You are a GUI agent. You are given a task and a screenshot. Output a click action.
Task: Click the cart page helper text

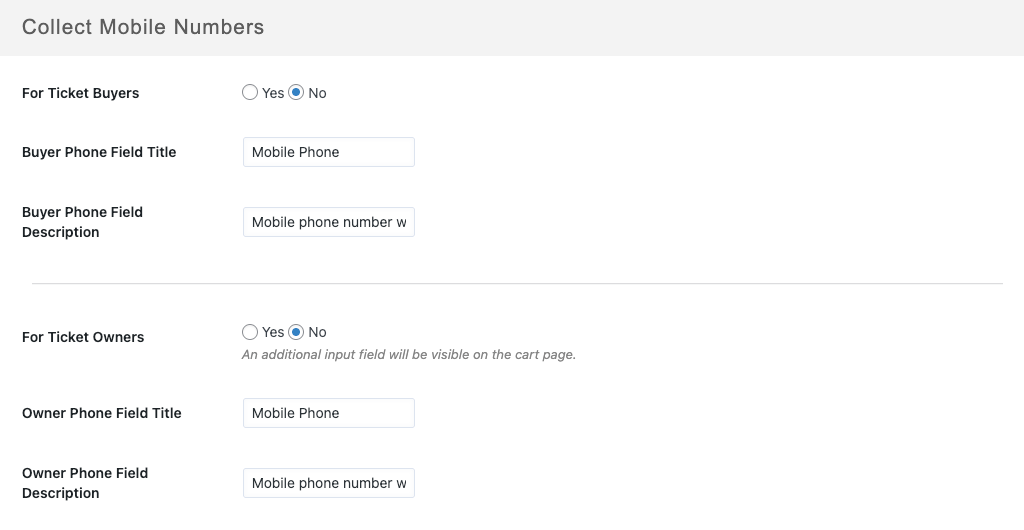point(408,354)
